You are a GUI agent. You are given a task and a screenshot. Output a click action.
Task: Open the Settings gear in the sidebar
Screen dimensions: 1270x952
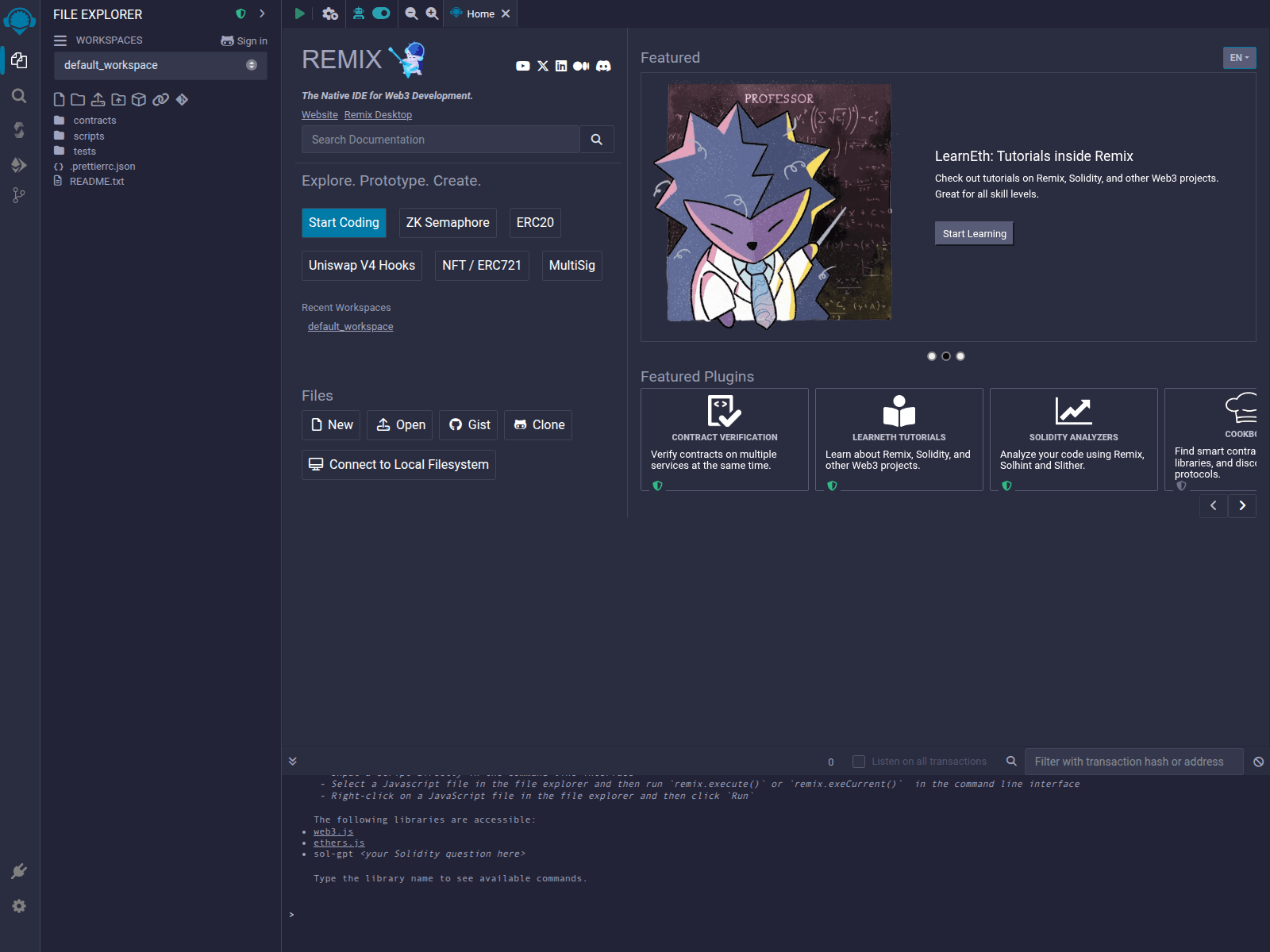(x=19, y=906)
